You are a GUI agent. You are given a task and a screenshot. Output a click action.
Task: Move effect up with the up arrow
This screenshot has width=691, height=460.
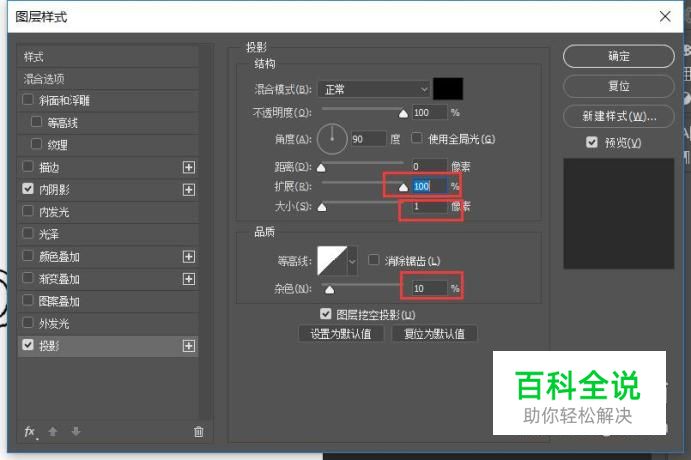point(53,431)
